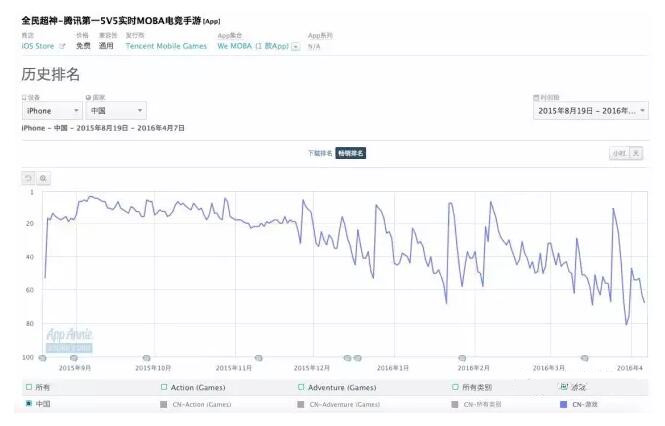
Task: Check the 所有类别 checkbox
Action: (x=455, y=387)
